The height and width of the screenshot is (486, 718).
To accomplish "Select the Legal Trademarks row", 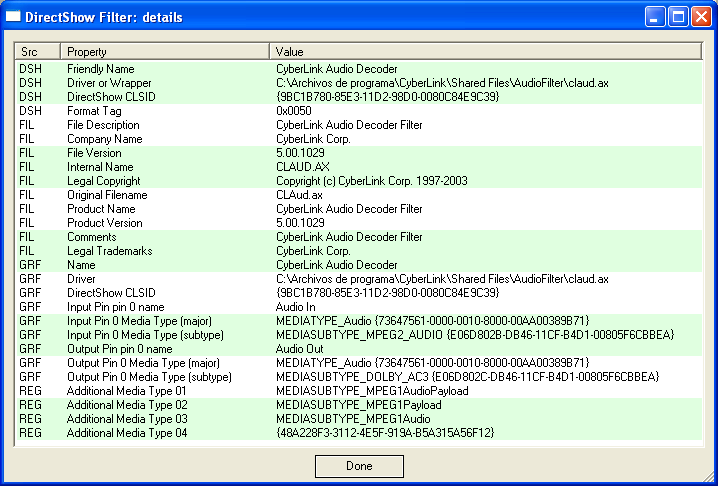I will 359,251.
